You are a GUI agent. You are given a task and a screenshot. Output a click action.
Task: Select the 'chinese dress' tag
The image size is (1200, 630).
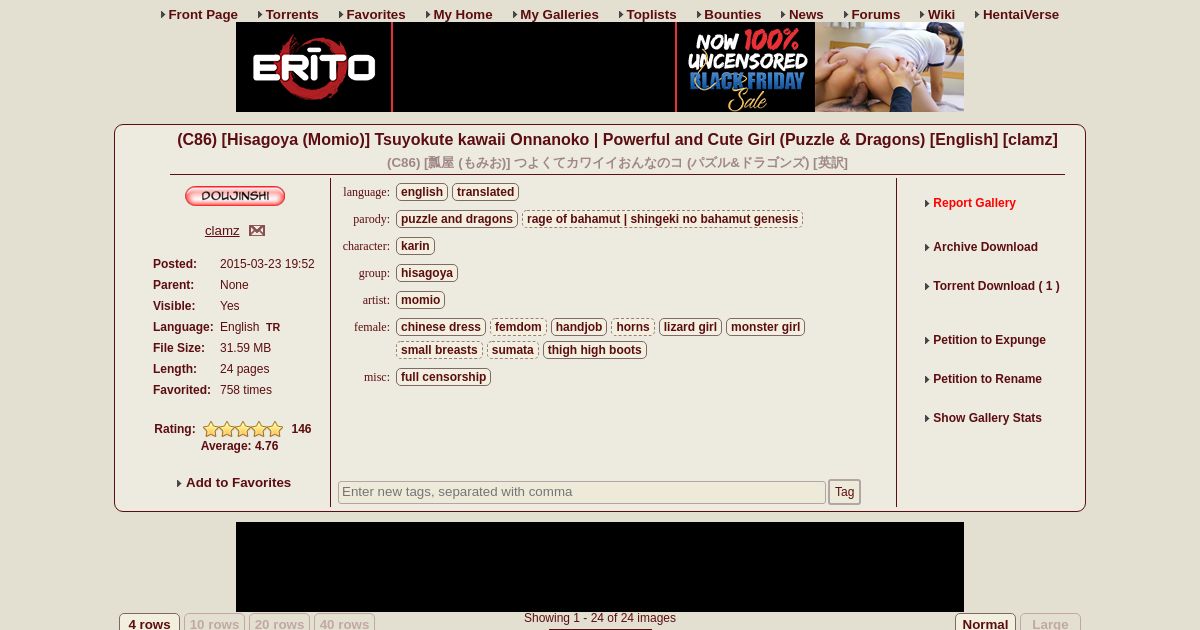[441, 327]
